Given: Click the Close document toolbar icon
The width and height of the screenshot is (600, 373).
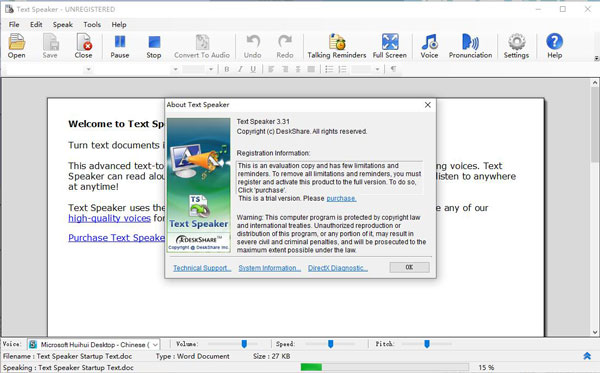Looking at the screenshot, I should tap(83, 46).
